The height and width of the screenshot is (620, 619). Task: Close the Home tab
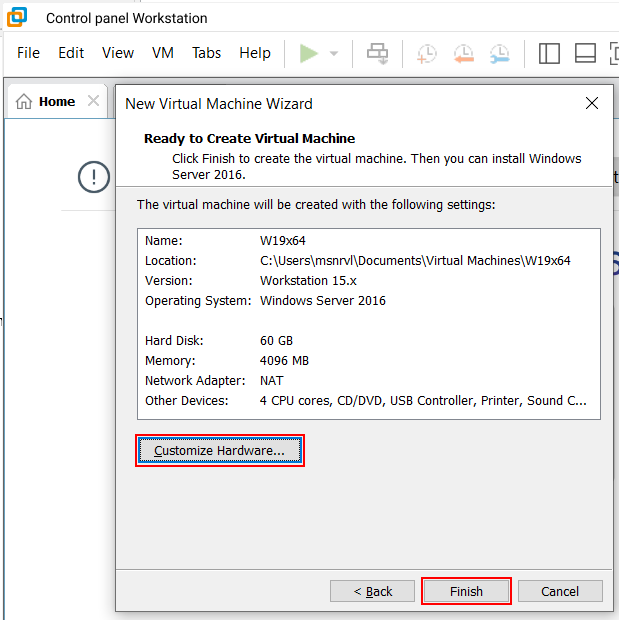click(93, 101)
